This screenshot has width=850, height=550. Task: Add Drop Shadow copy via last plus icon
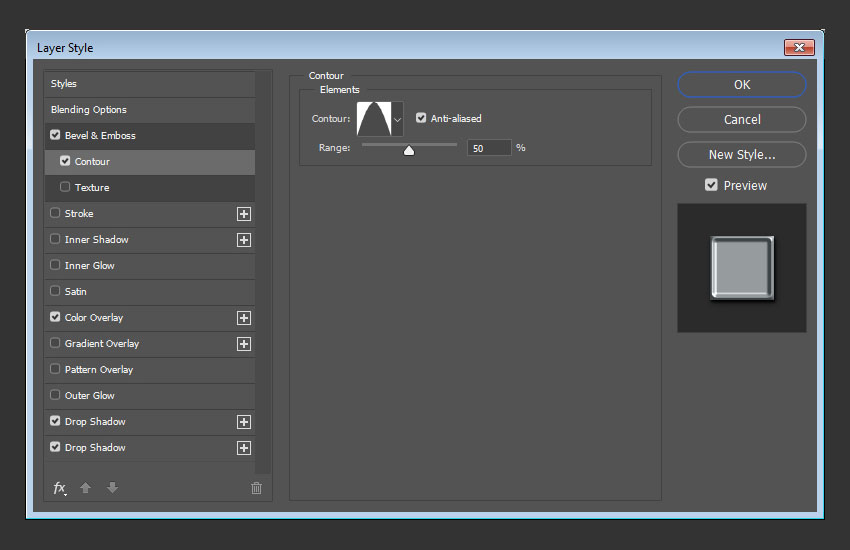click(x=244, y=448)
